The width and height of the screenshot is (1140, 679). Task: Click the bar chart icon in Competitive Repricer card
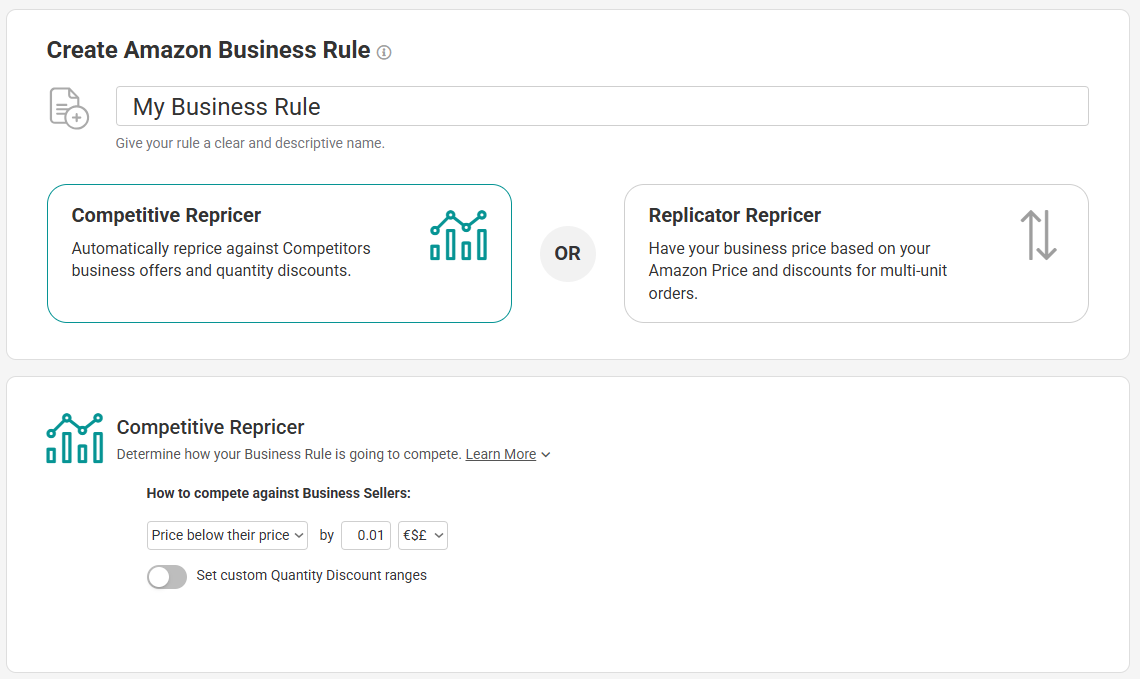tap(459, 236)
